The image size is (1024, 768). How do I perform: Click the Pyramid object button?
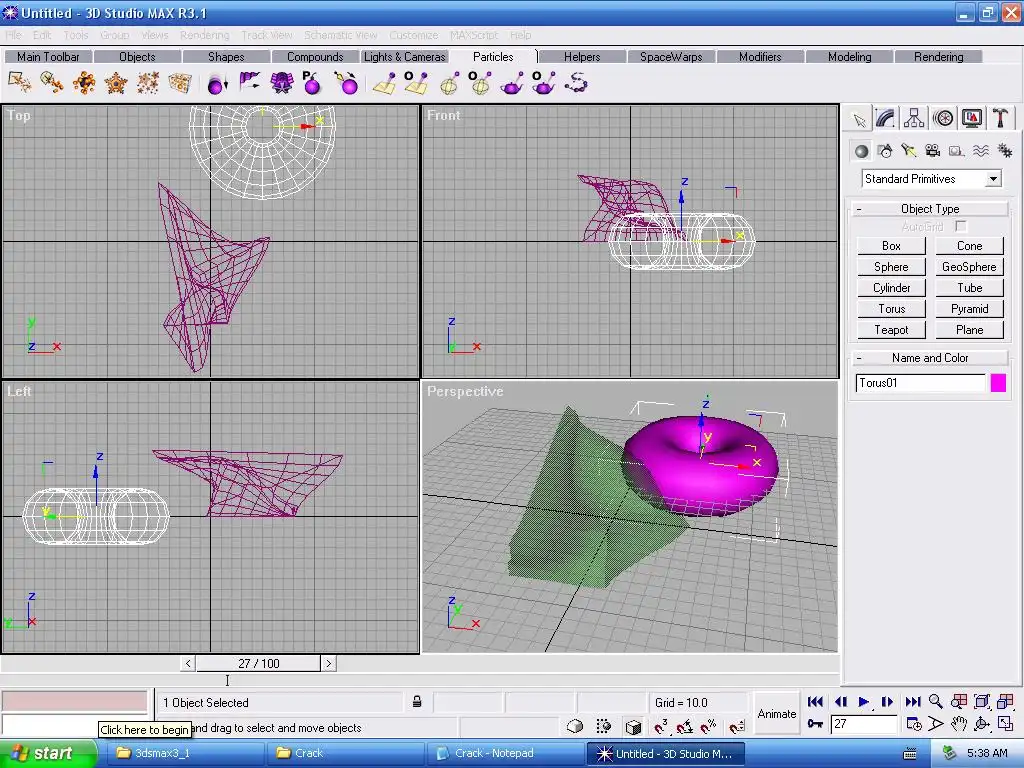[969, 309]
